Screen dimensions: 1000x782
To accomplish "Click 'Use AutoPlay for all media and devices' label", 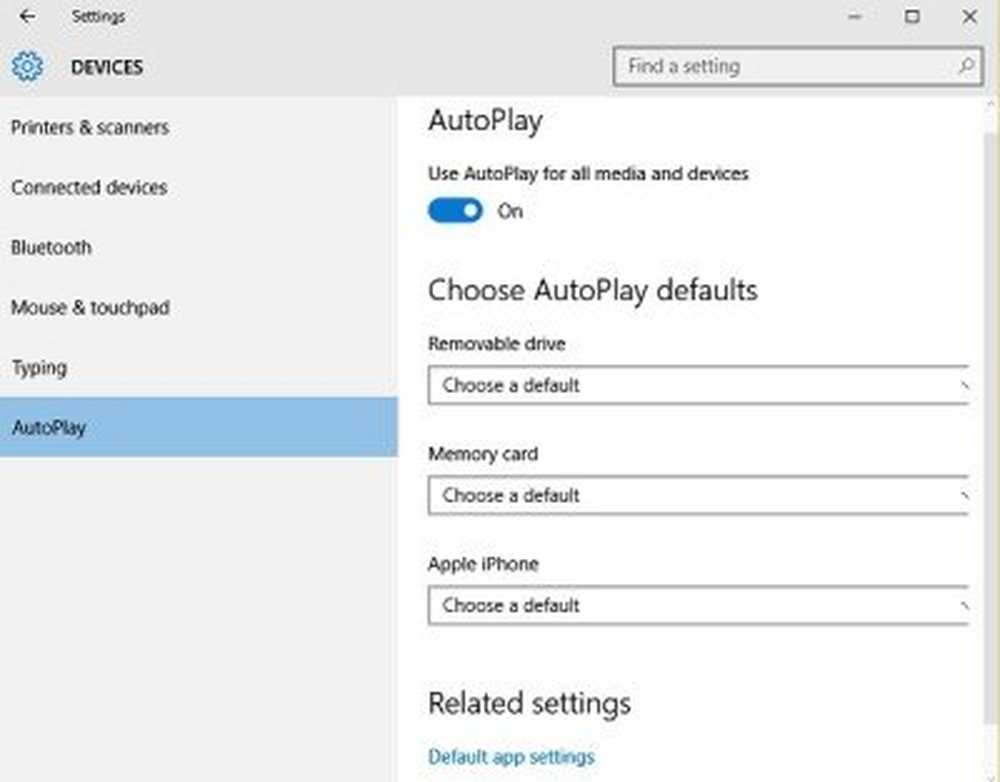I will [x=588, y=173].
